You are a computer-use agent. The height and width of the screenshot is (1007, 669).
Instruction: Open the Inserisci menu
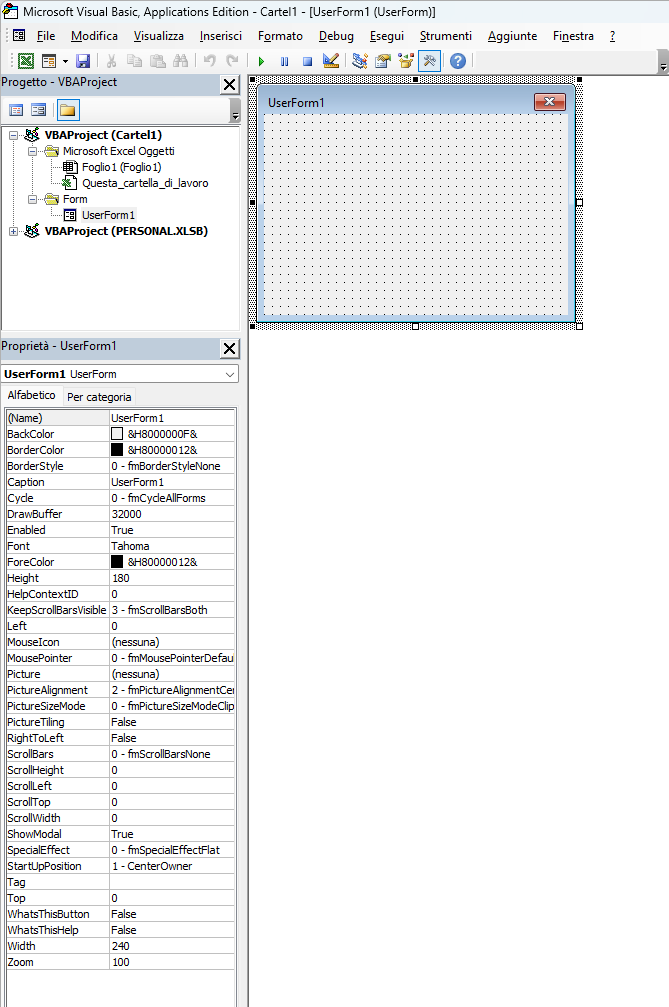click(221, 36)
